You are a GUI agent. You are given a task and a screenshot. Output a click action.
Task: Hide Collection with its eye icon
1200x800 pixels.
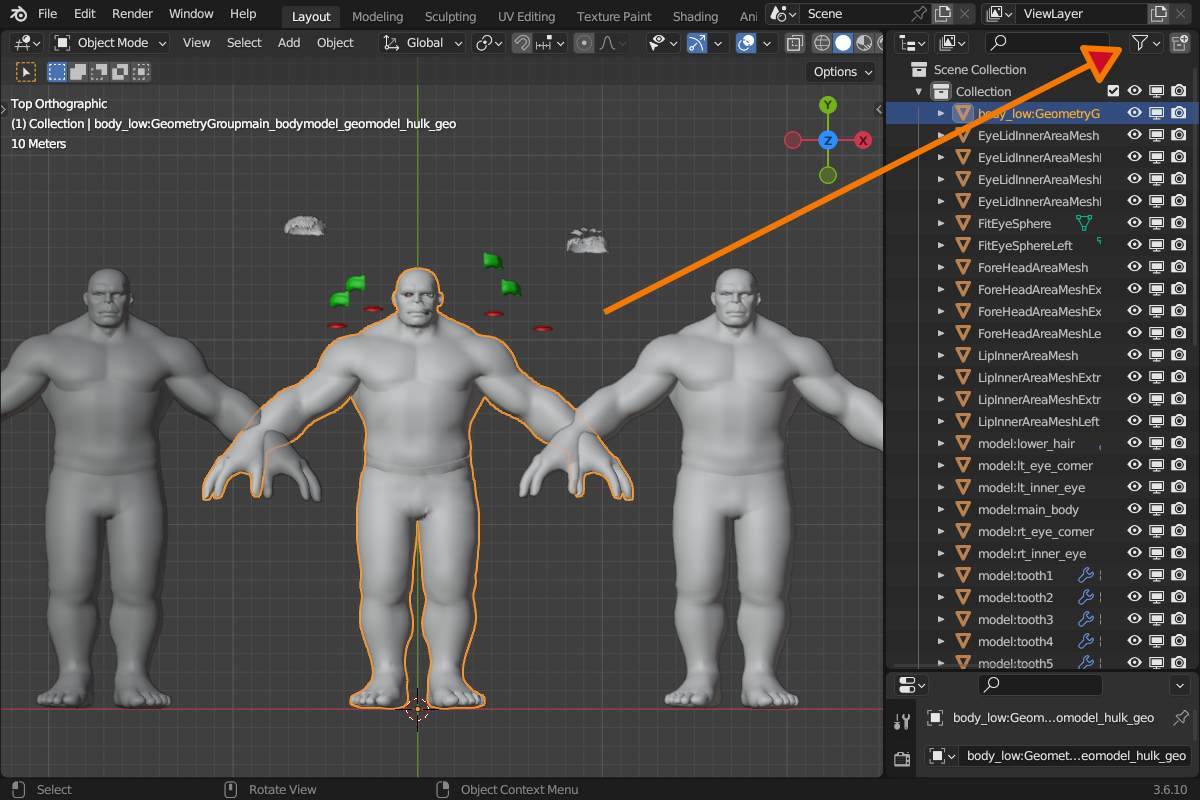click(1135, 91)
